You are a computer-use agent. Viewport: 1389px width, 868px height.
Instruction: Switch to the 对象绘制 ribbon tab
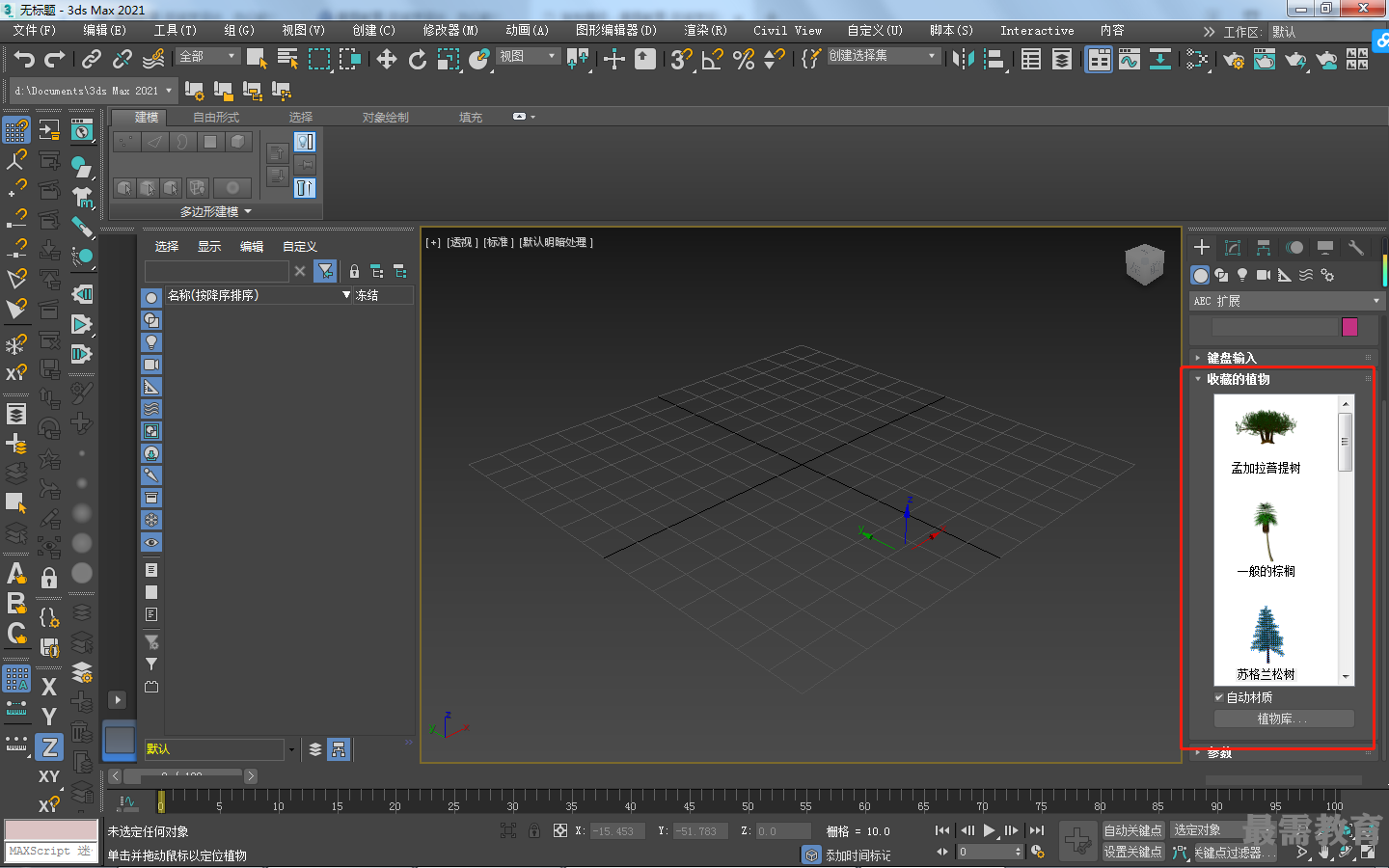pyautogui.click(x=386, y=118)
